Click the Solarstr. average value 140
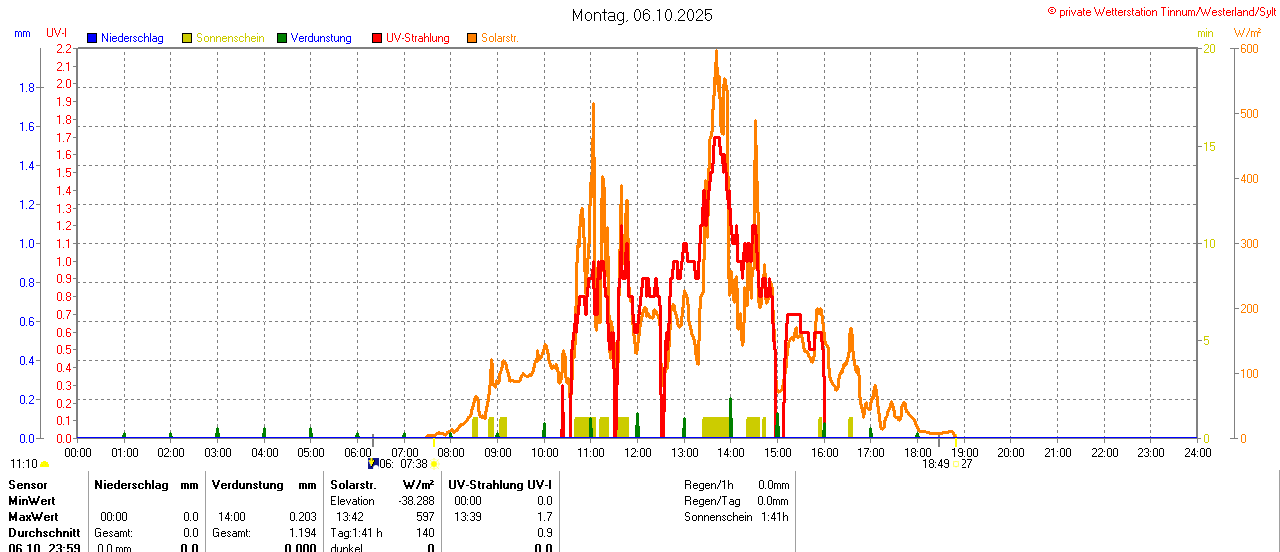 click(426, 533)
